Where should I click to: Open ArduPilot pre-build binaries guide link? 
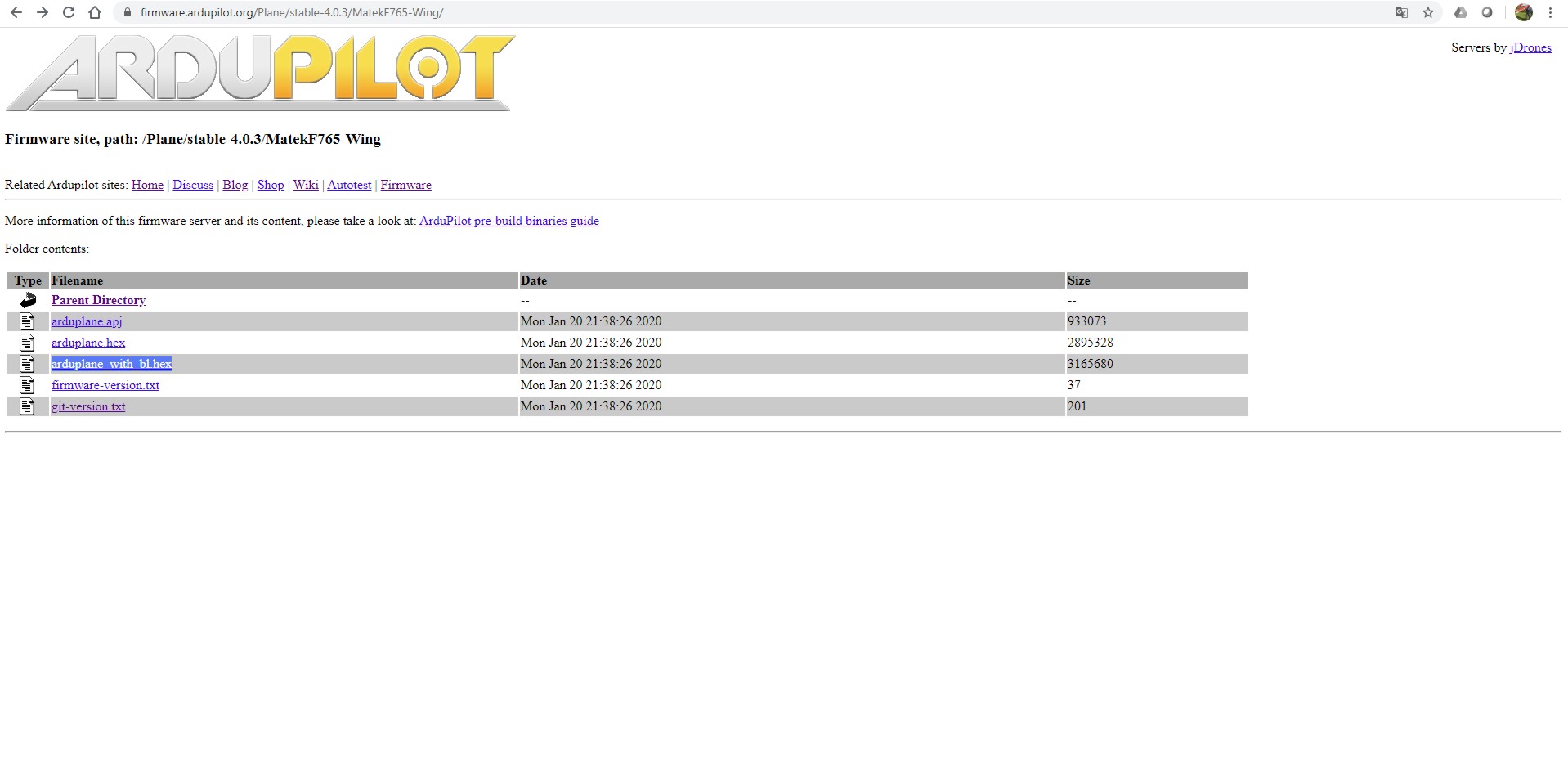click(x=508, y=221)
